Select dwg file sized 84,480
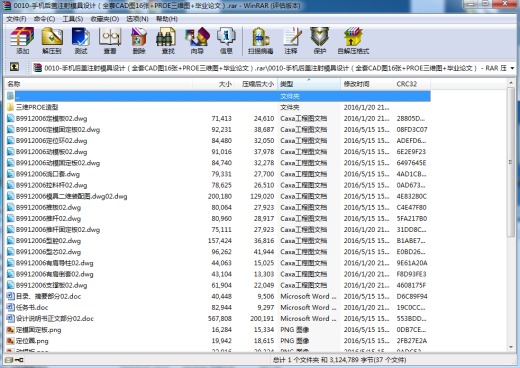 (218, 140)
